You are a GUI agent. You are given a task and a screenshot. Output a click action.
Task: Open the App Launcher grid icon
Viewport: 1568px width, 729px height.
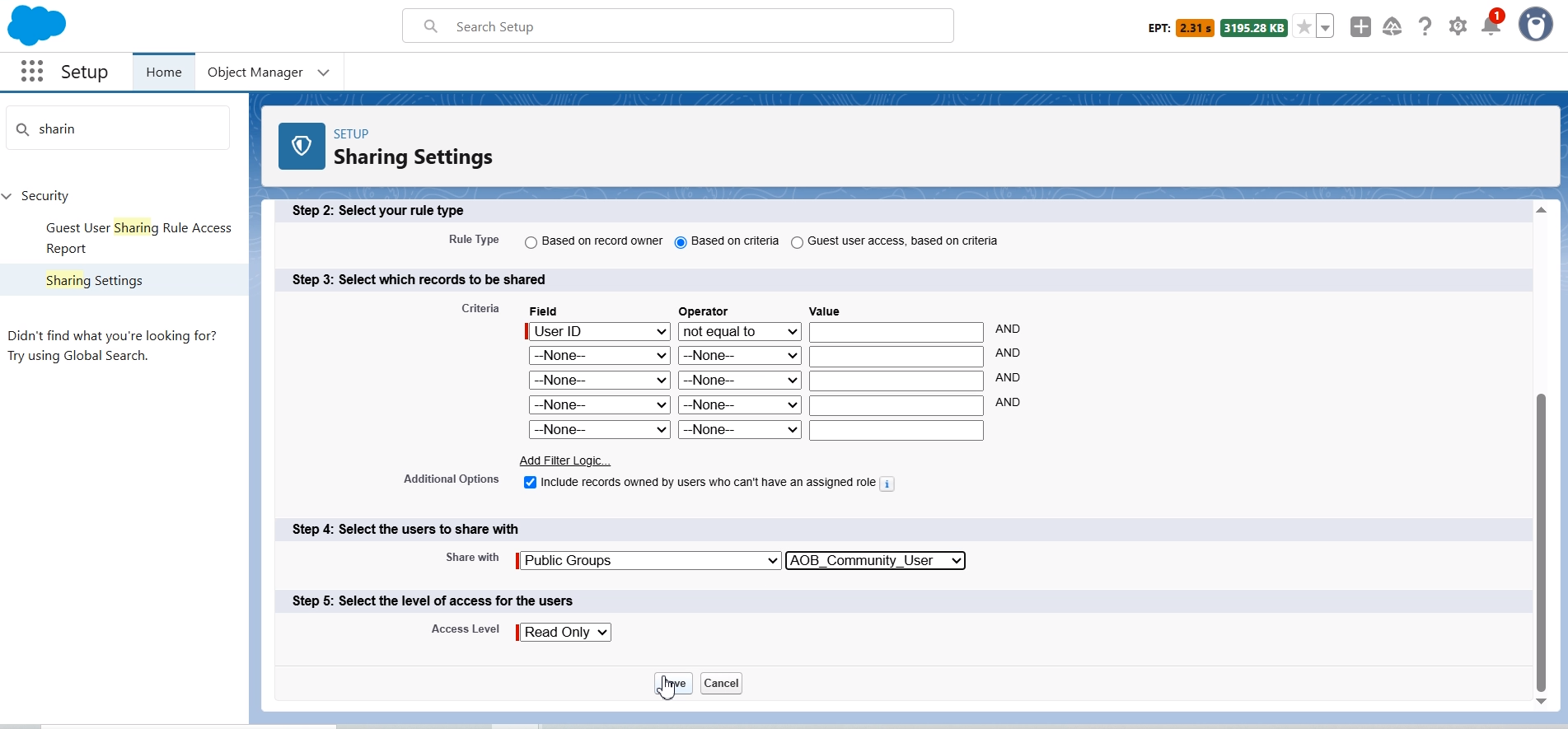point(32,72)
